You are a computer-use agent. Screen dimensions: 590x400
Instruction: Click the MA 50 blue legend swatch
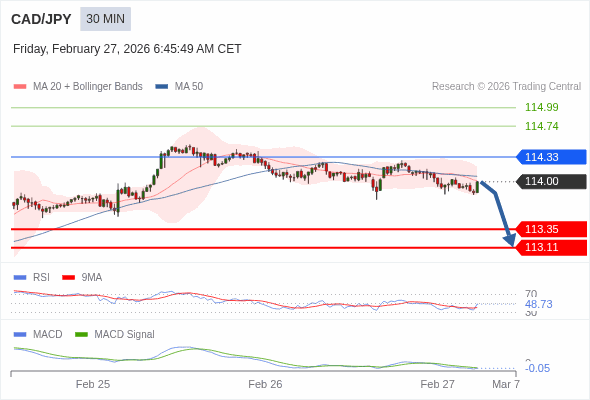point(162,87)
